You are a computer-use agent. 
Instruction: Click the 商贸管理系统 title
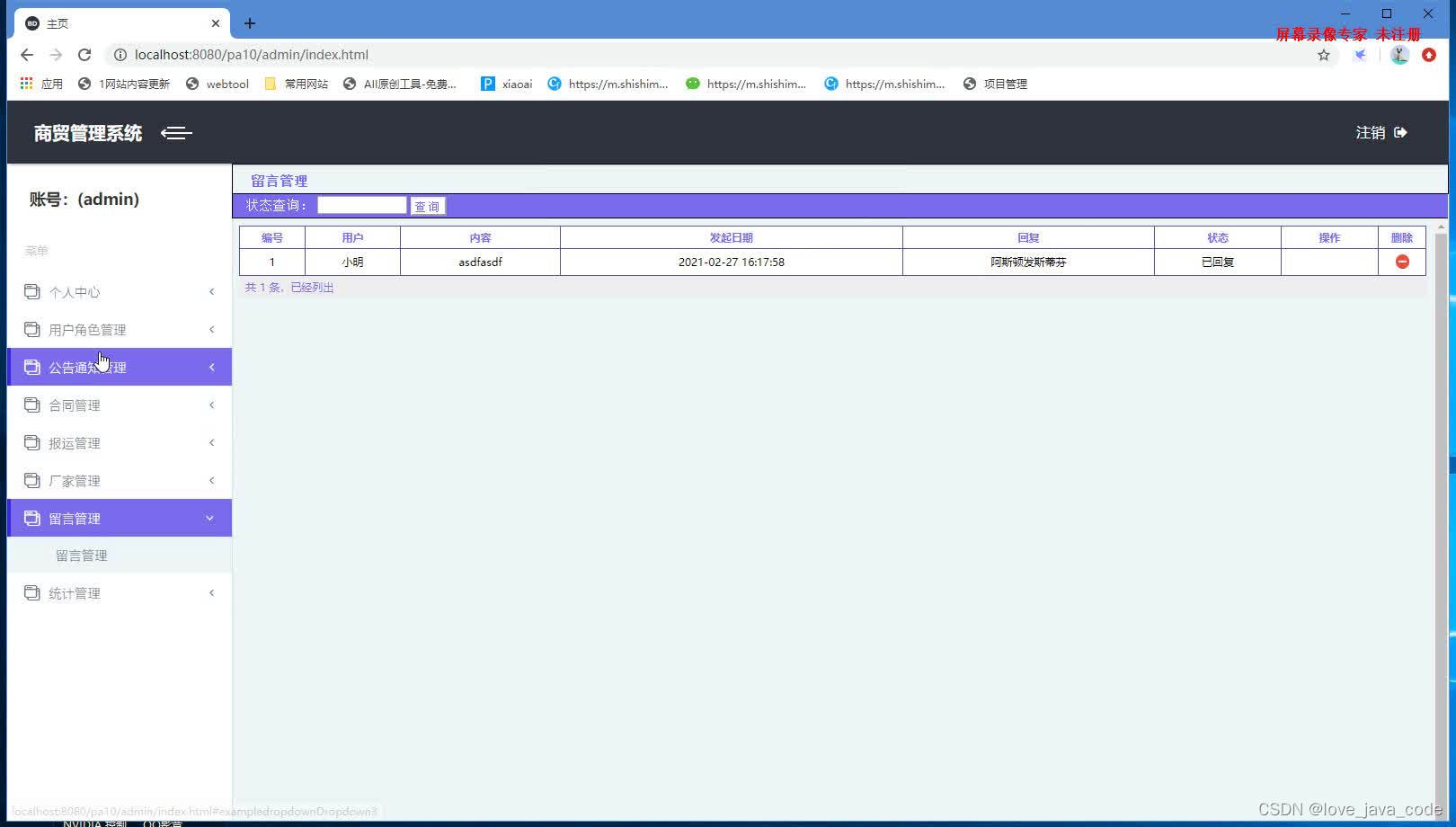(x=88, y=133)
